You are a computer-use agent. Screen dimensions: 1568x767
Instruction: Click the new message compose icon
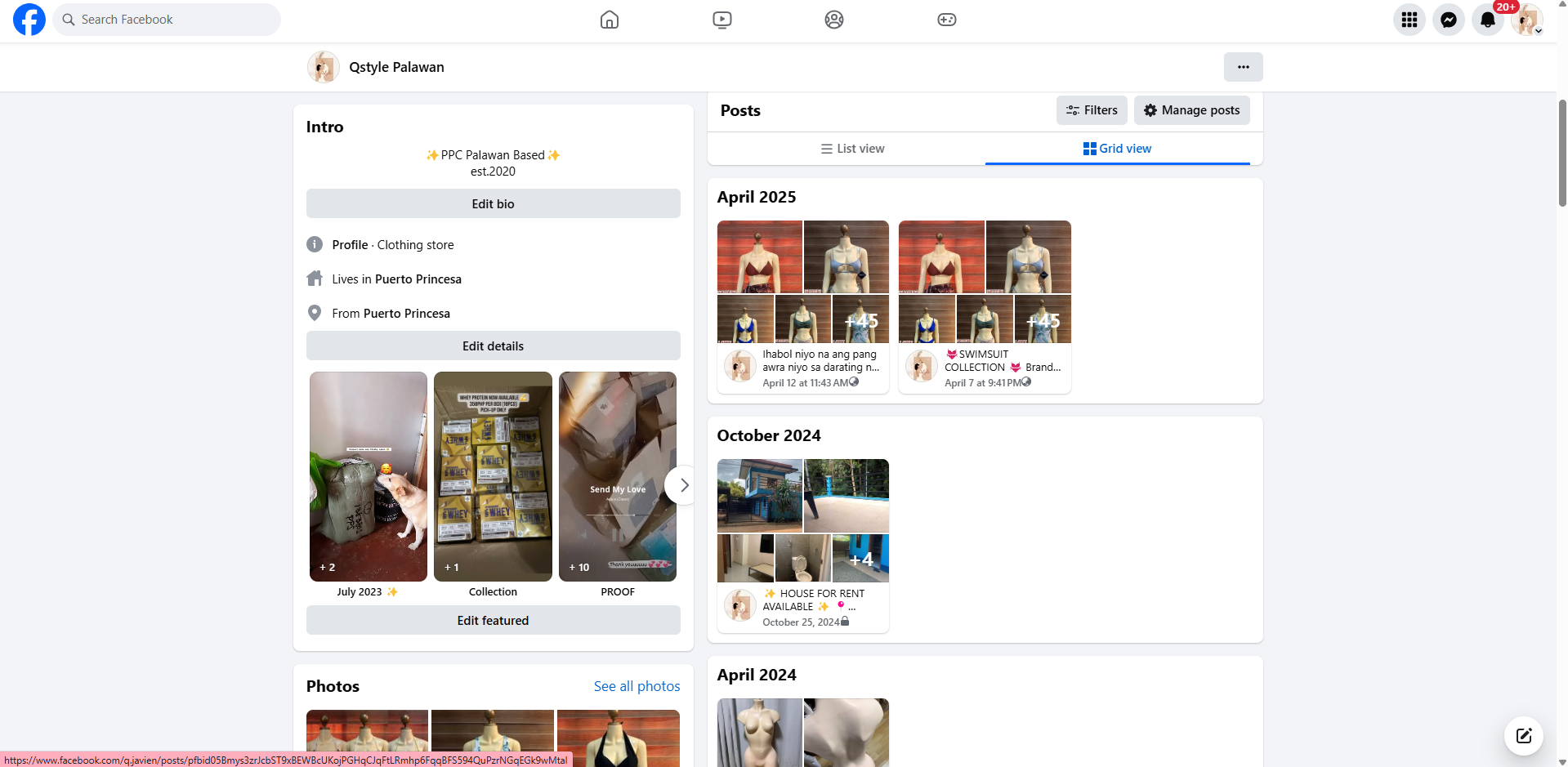[x=1524, y=736]
